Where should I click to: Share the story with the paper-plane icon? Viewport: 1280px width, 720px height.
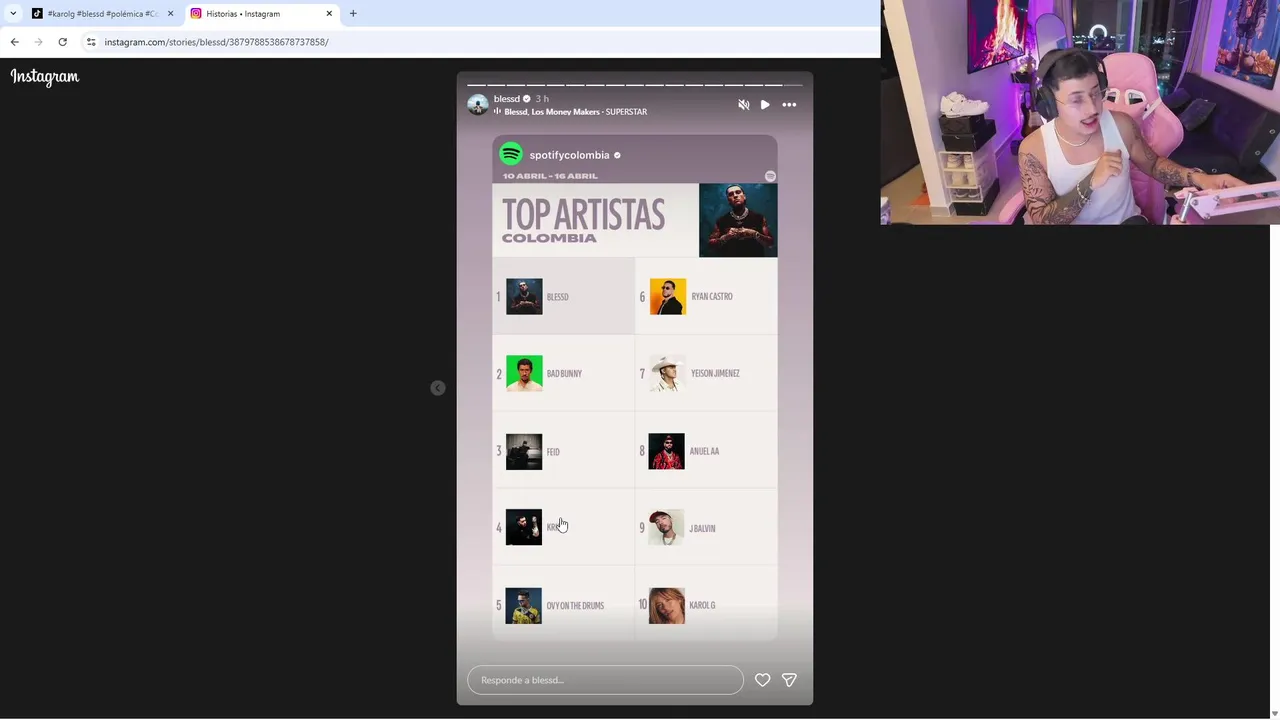pyautogui.click(x=789, y=680)
